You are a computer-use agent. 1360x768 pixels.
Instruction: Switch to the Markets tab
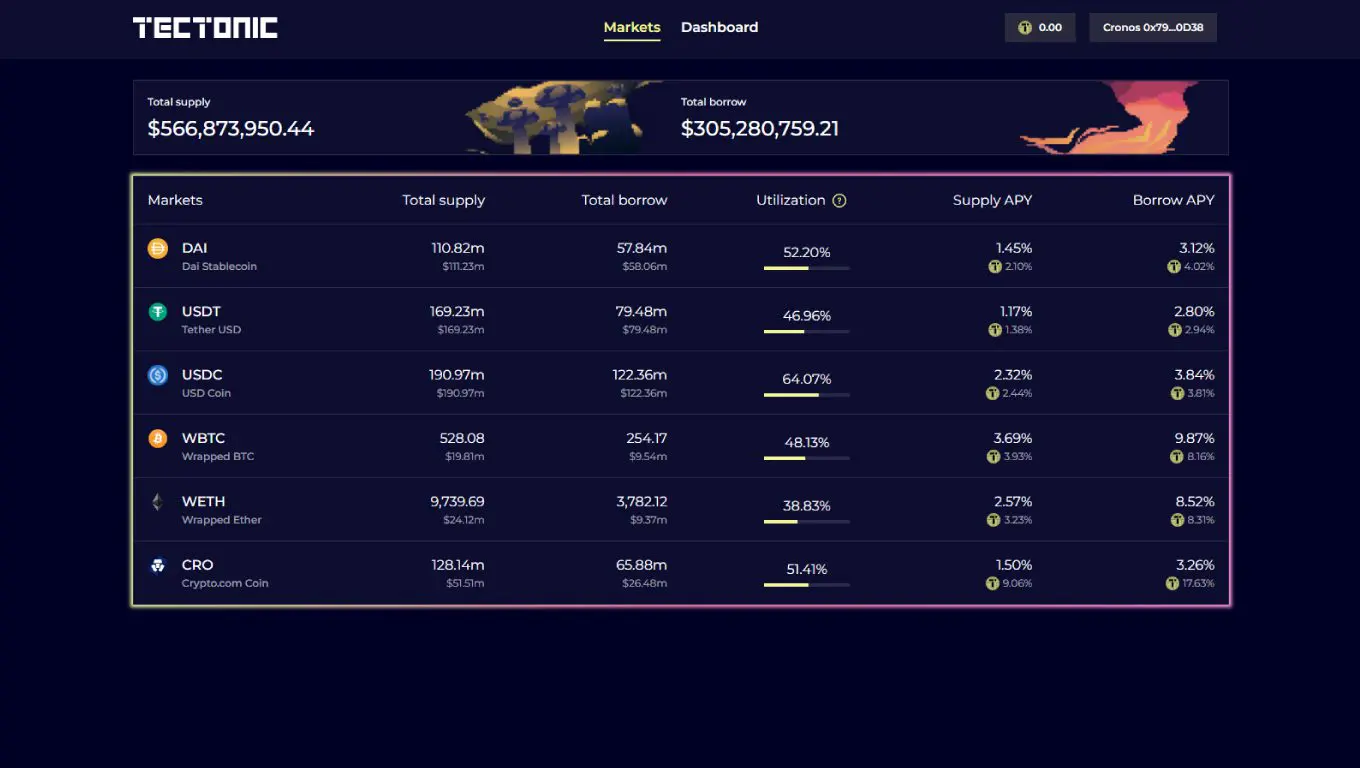pos(632,28)
